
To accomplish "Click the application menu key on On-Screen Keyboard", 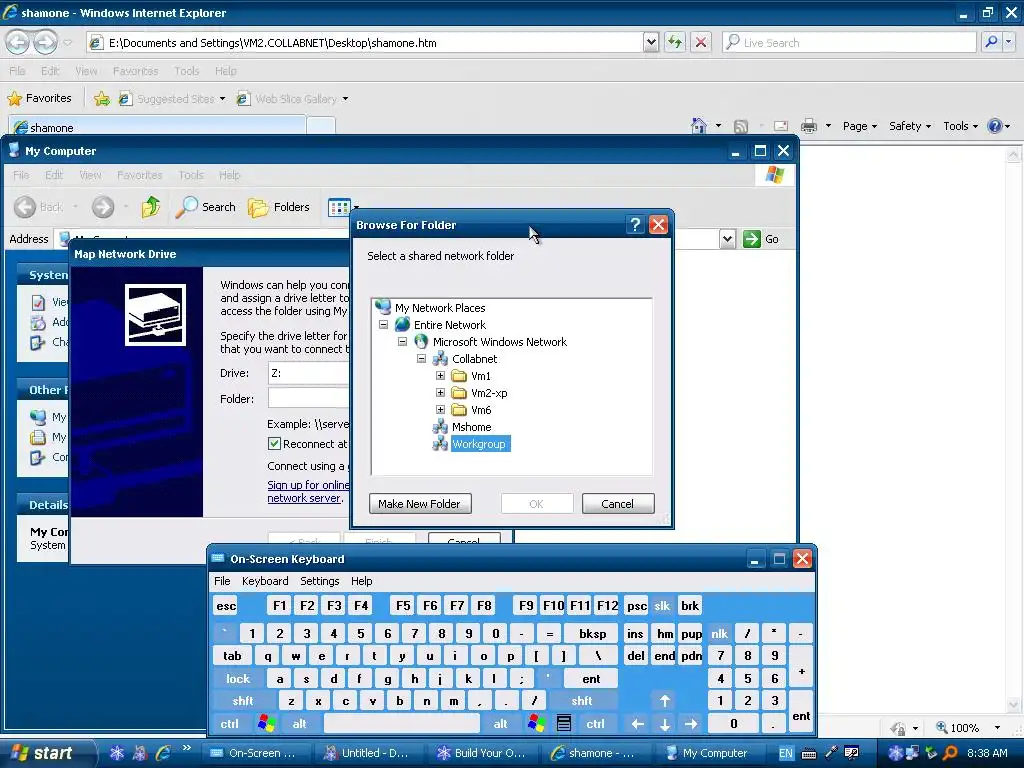I will point(564,724).
